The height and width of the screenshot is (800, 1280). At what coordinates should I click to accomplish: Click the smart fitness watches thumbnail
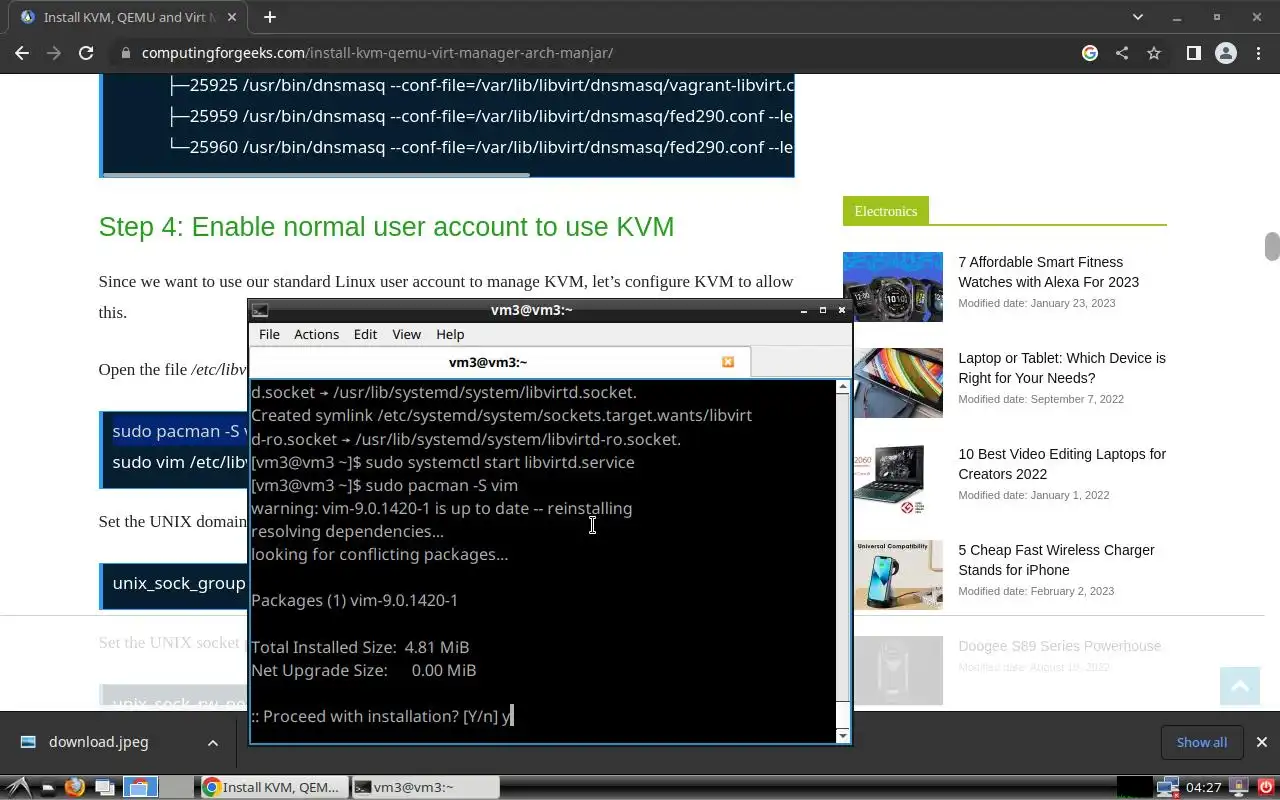coord(893,287)
